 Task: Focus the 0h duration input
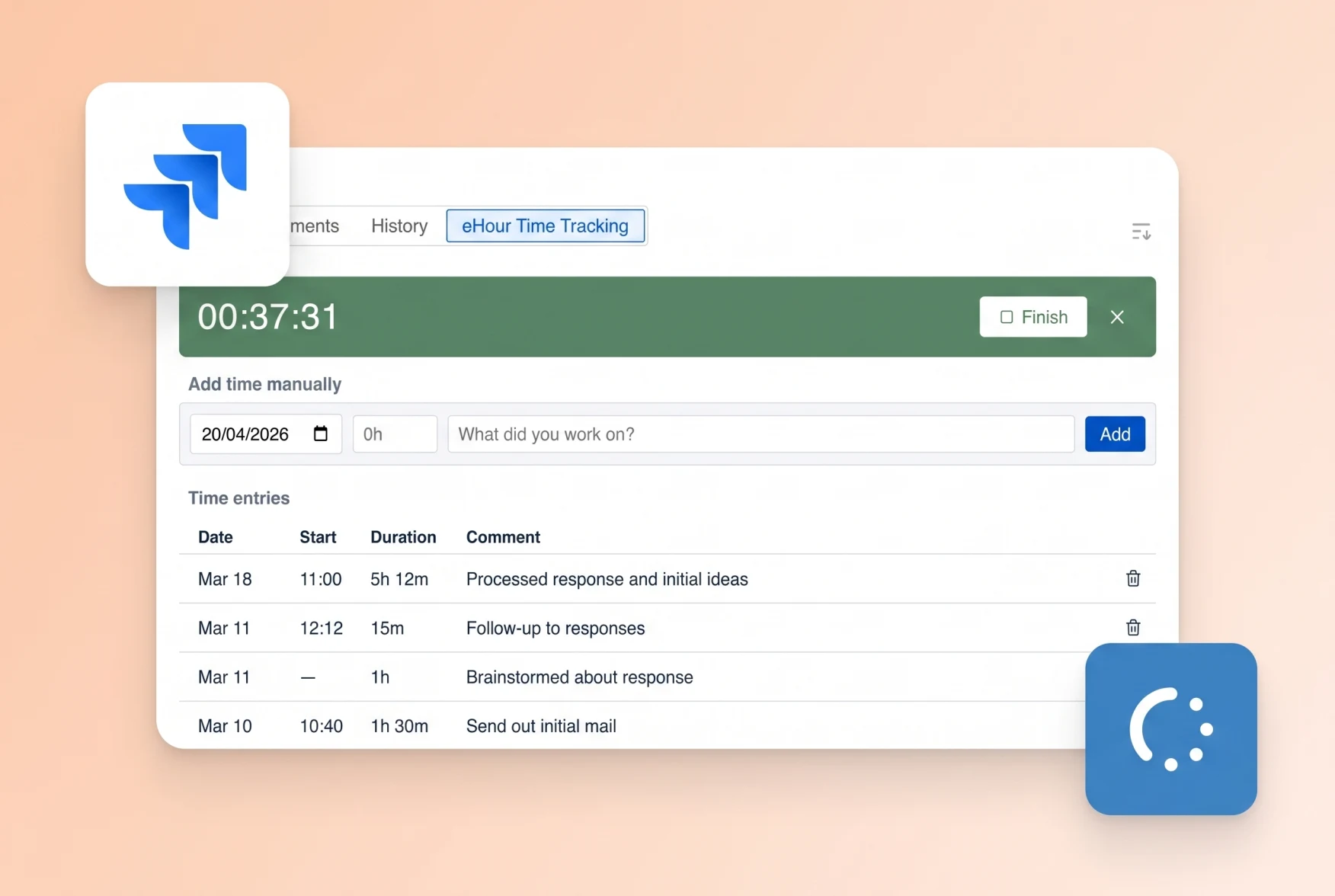(x=395, y=434)
